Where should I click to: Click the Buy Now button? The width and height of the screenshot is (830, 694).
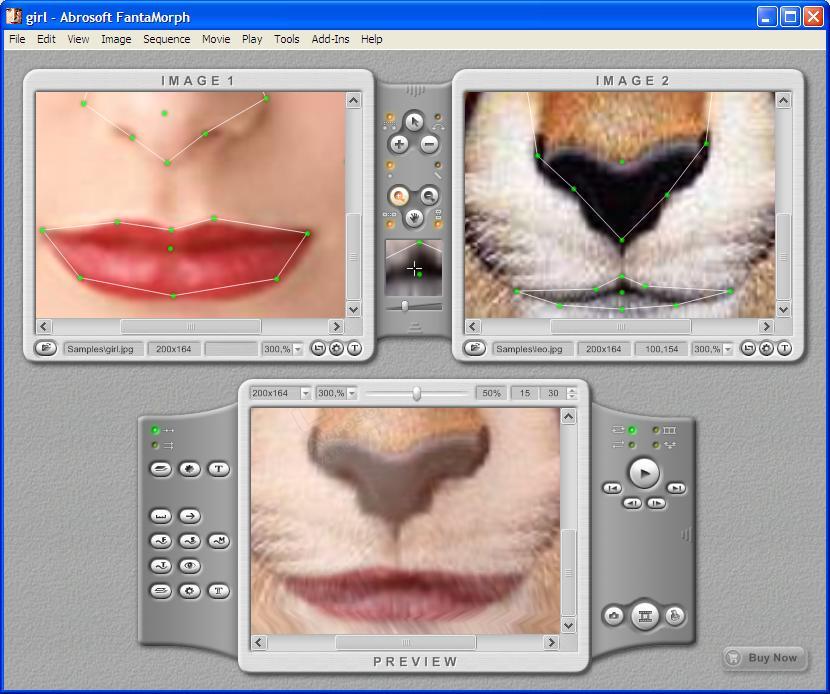click(x=764, y=658)
